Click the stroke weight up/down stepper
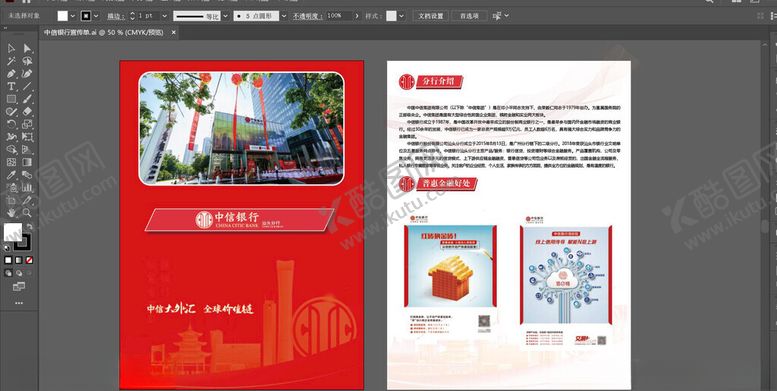This screenshot has width=777, height=391. (132, 16)
